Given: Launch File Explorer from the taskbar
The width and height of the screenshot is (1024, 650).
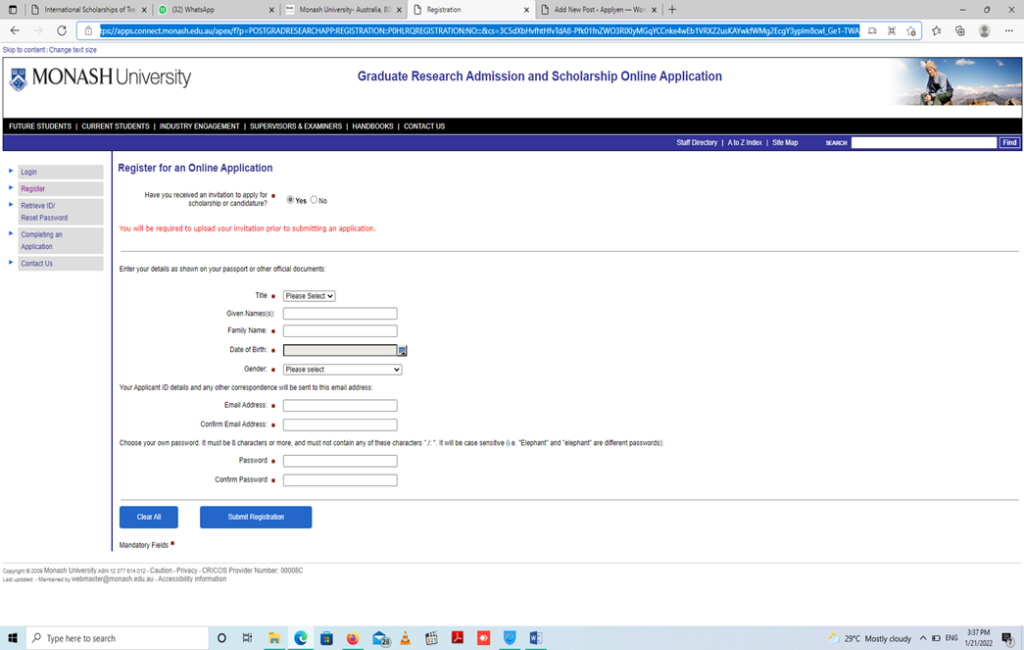Looking at the screenshot, I should point(274,638).
